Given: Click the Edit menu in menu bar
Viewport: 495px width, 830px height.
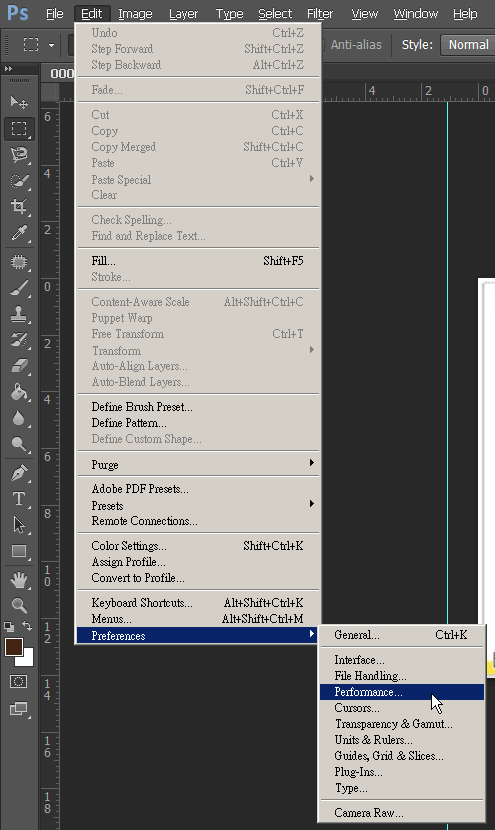Looking at the screenshot, I should click(x=92, y=14).
